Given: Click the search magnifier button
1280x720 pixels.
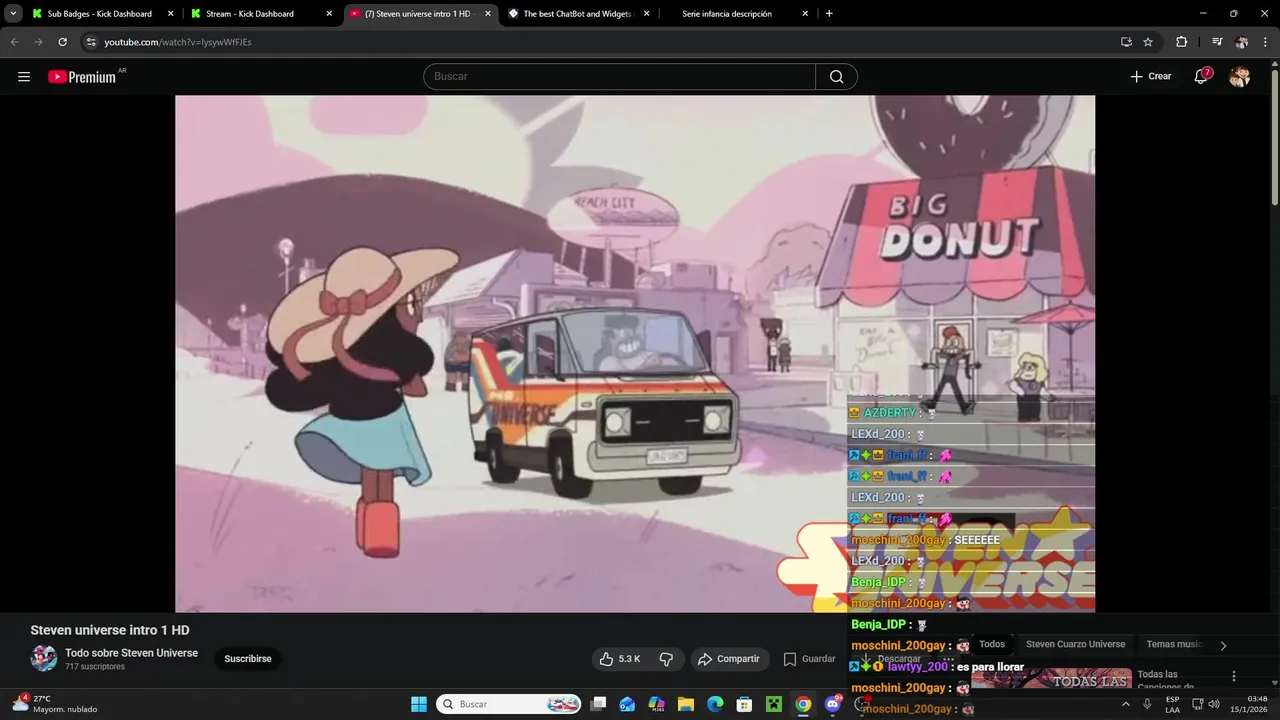Looking at the screenshot, I should point(836,77).
